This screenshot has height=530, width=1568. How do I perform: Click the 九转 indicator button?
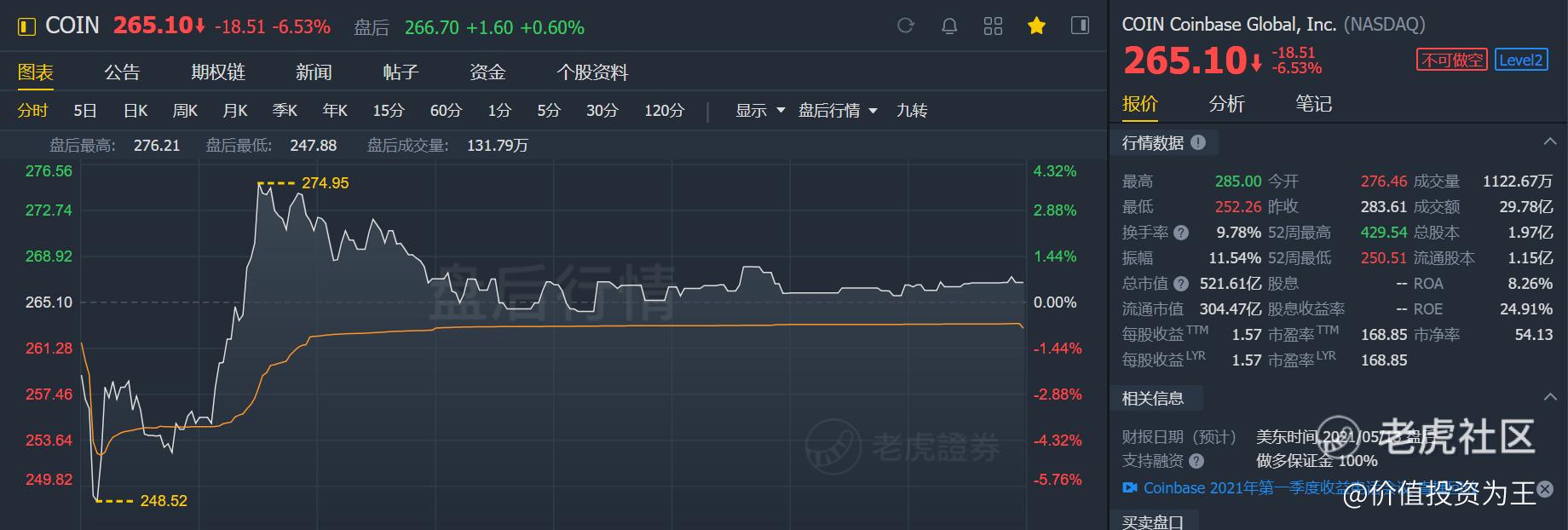[912, 111]
